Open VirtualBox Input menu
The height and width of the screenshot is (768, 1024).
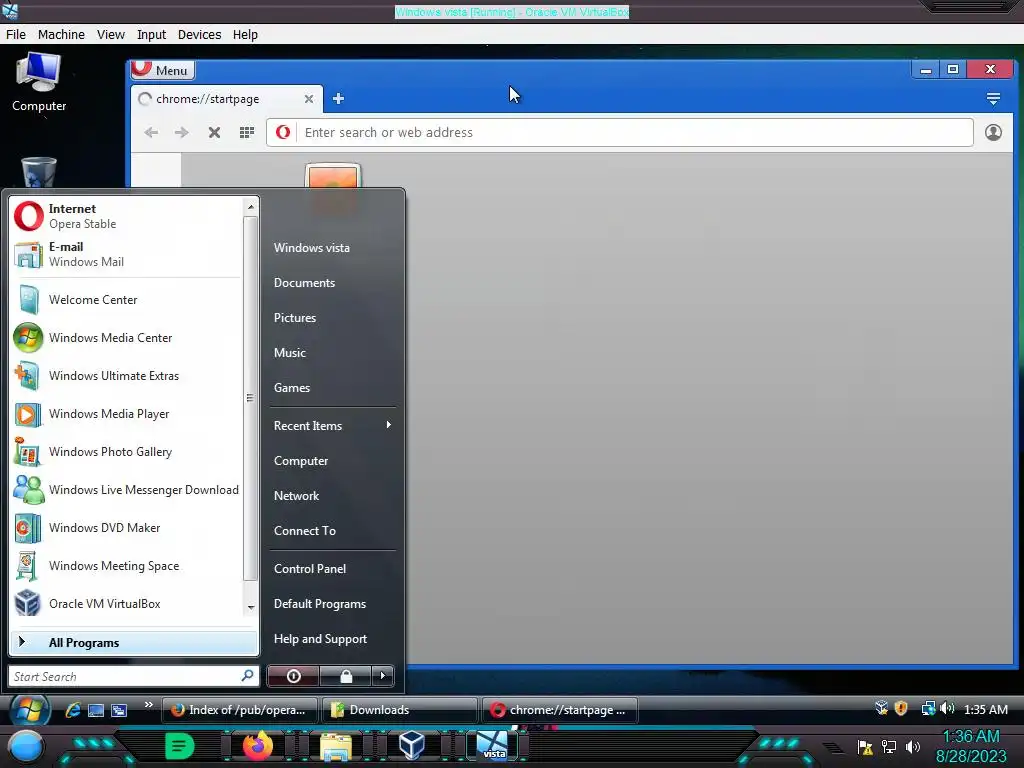coord(152,35)
